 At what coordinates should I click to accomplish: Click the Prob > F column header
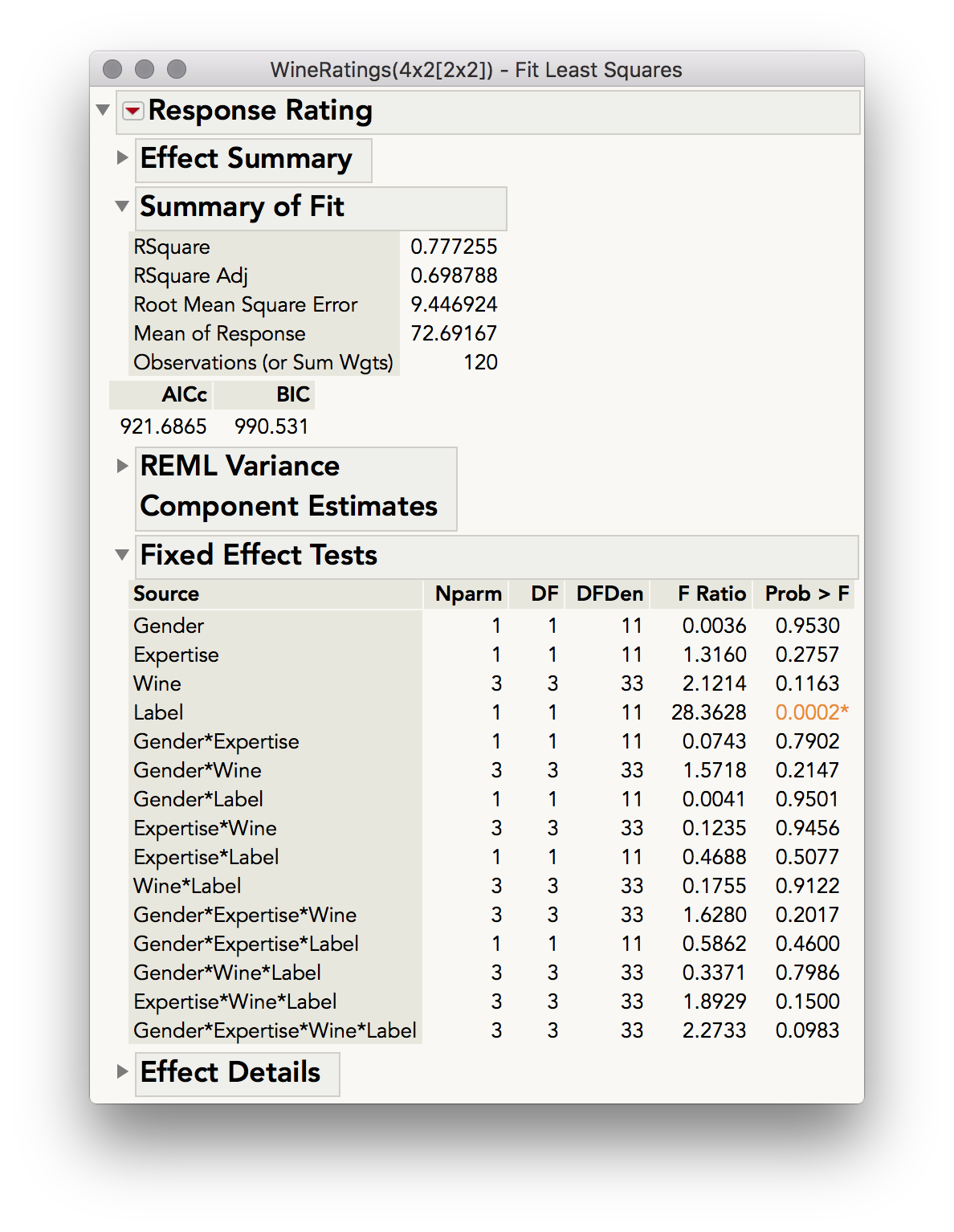pyautogui.click(x=806, y=594)
